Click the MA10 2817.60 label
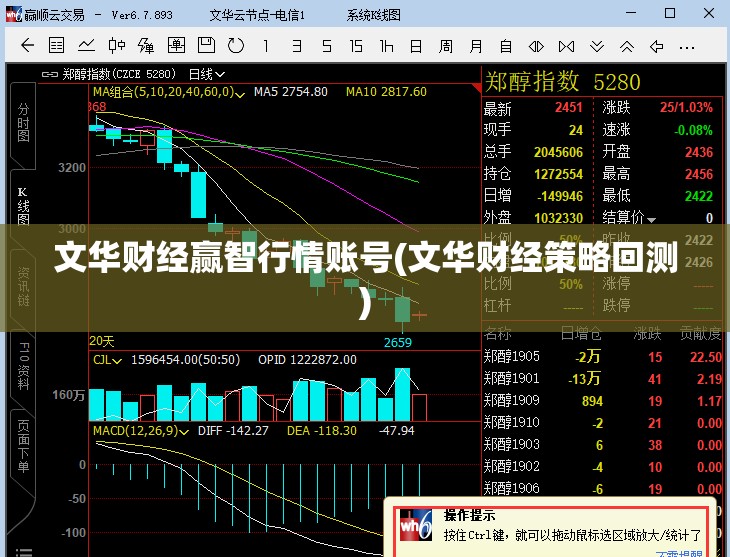The image size is (730, 557). (x=386, y=92)
